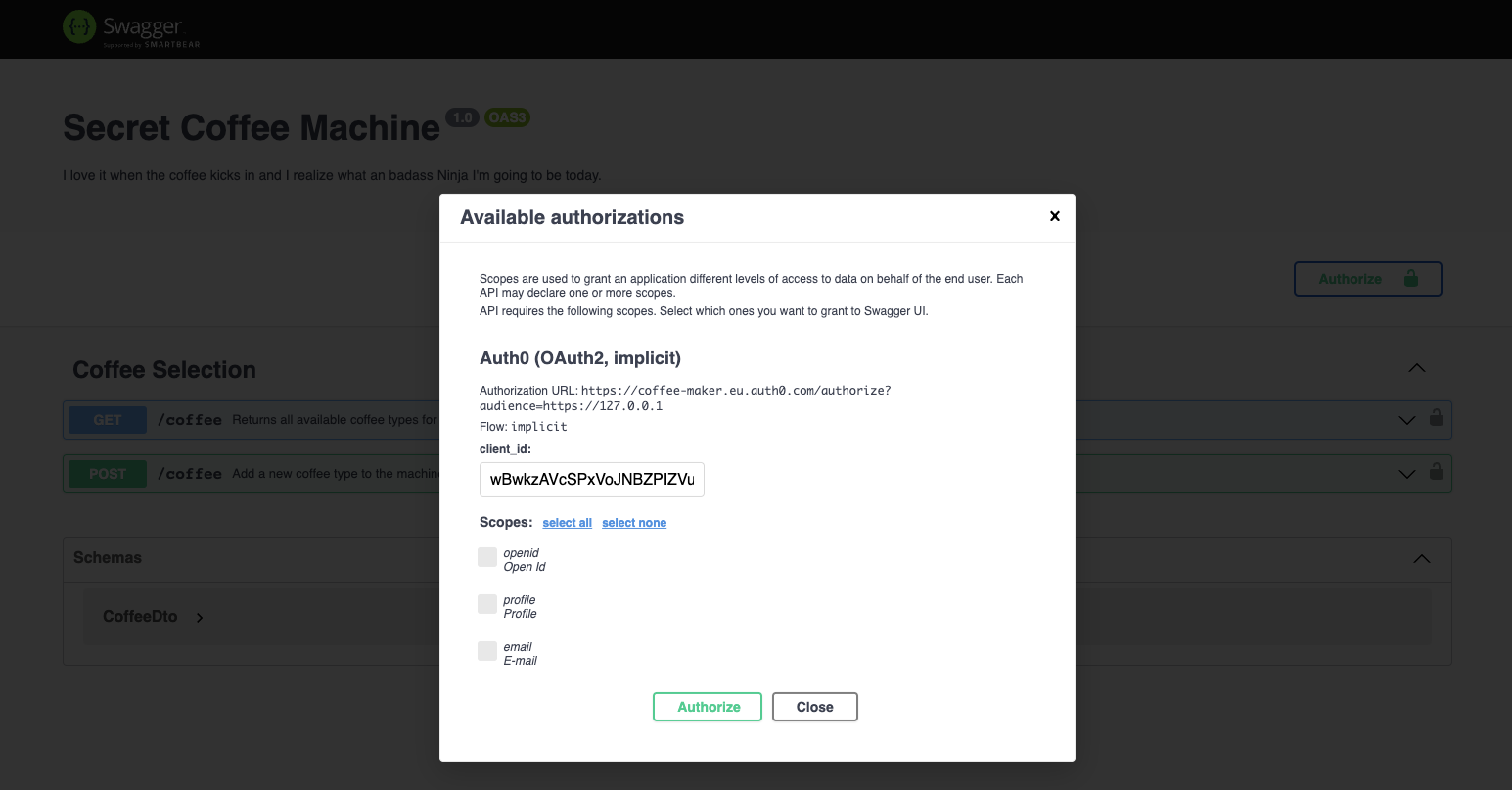Screen dimensions: 1512x790
Task: Check the profile scope checkbox
Action: coord(487,604)
